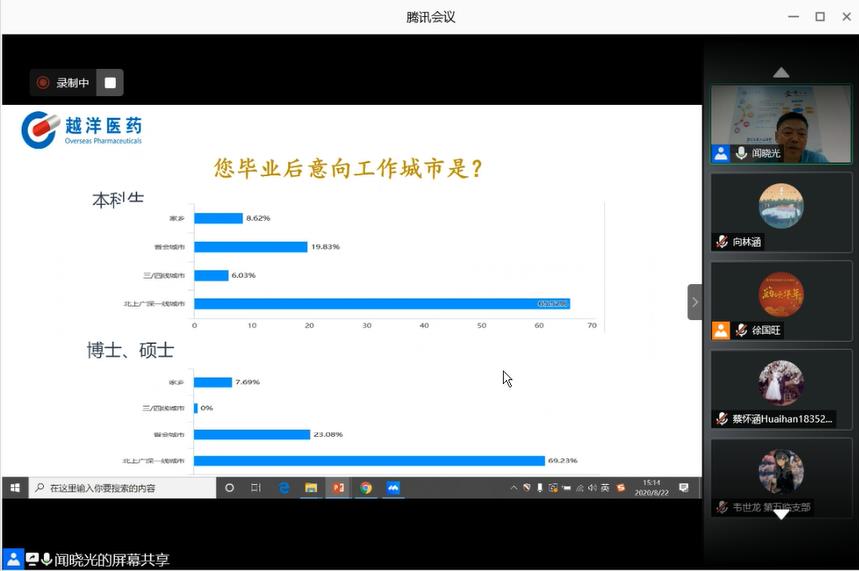The width and height of the screenshot is (859, 571).
Task: Open Tencent Meeting icon on shared taskbar
Action: (x=393, y=488)
